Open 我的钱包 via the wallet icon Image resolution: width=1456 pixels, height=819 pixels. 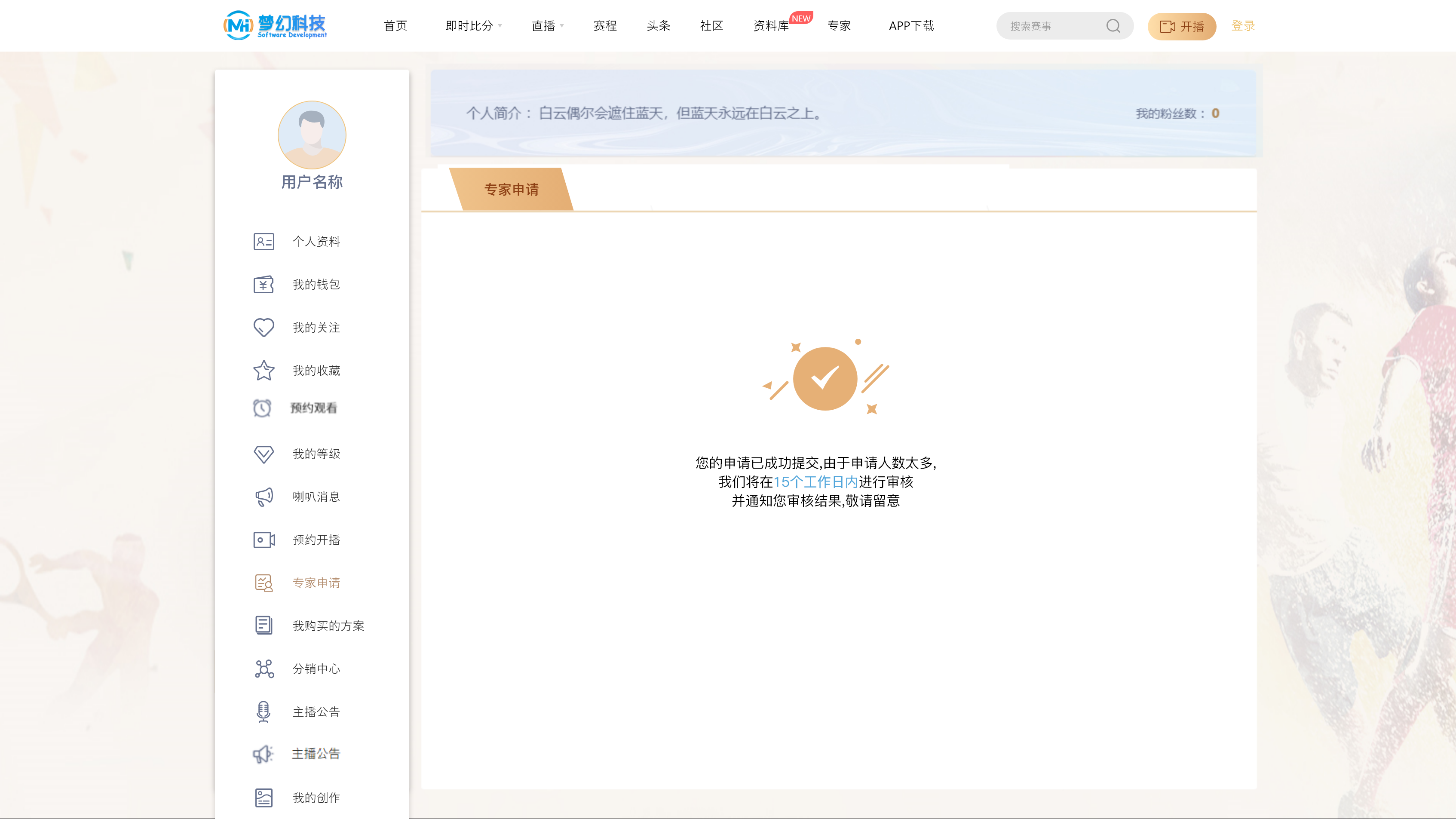click(x=264, y=284)
